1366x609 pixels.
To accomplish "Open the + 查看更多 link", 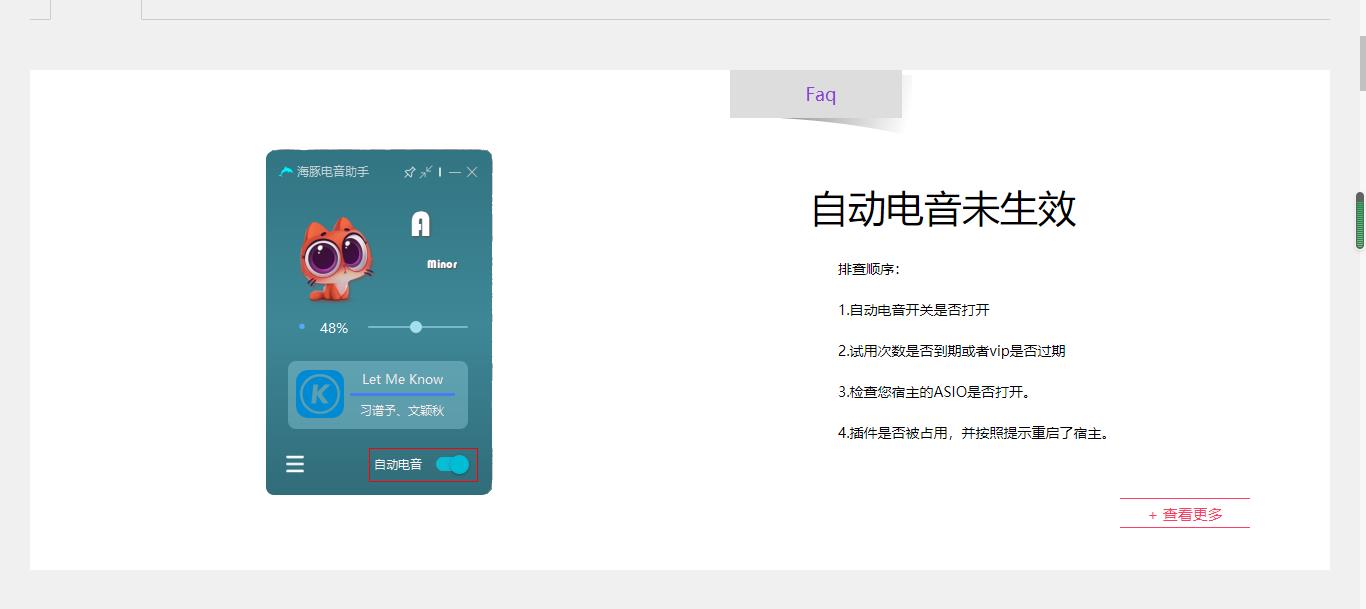I will [x=1185, y=514].
